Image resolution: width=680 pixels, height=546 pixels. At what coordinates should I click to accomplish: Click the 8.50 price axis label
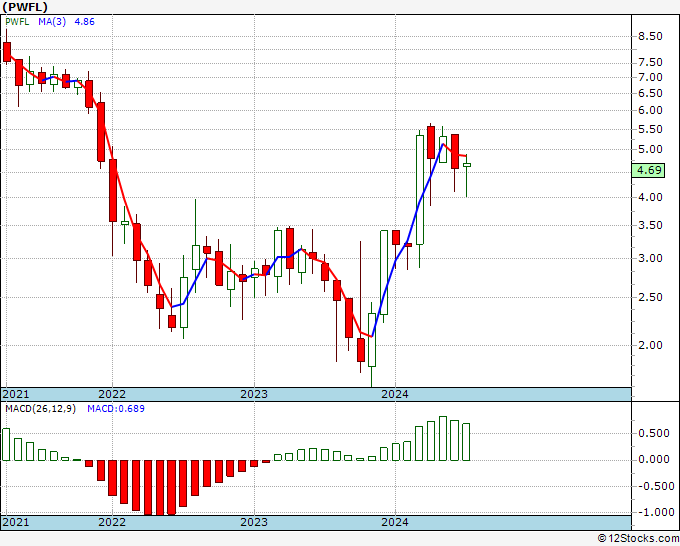click(x=650, y=36)
